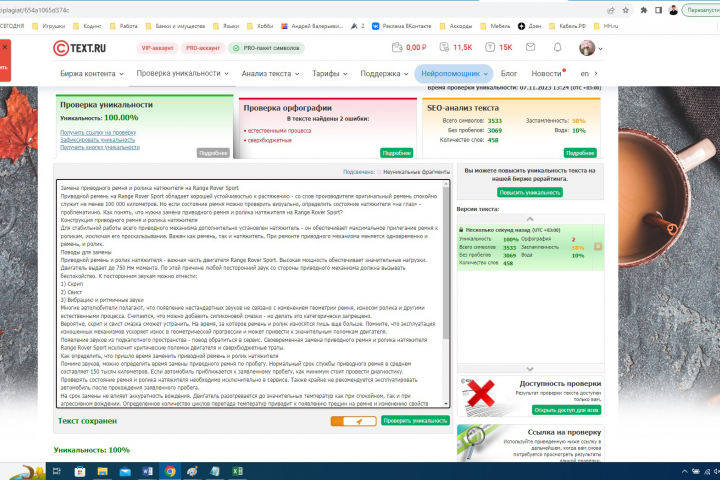Close the red side tab with X
720x480 pixels.
tap(5, 47)
